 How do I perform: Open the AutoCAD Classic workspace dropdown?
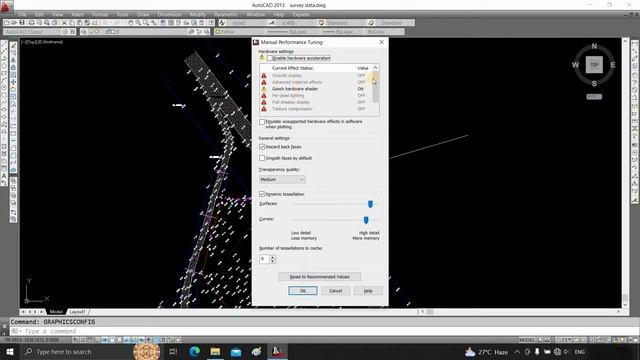click(x=33, y=31)
